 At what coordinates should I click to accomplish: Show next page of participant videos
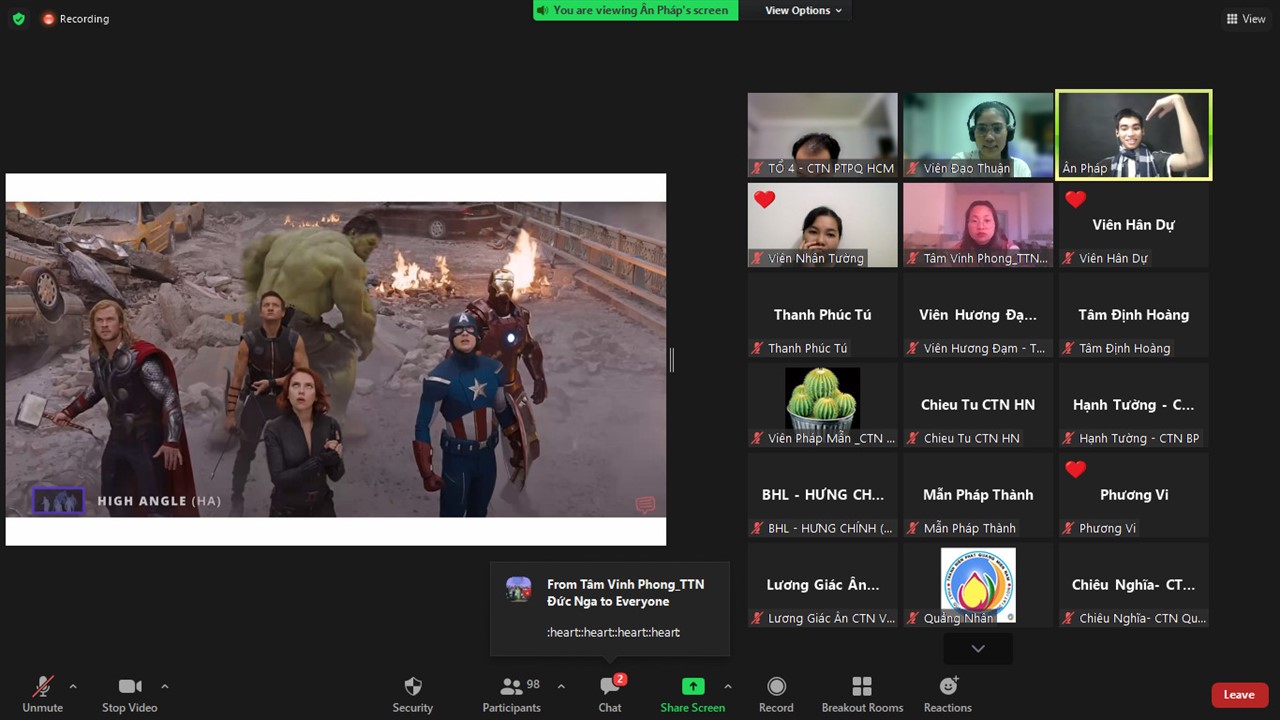[978, 649]
